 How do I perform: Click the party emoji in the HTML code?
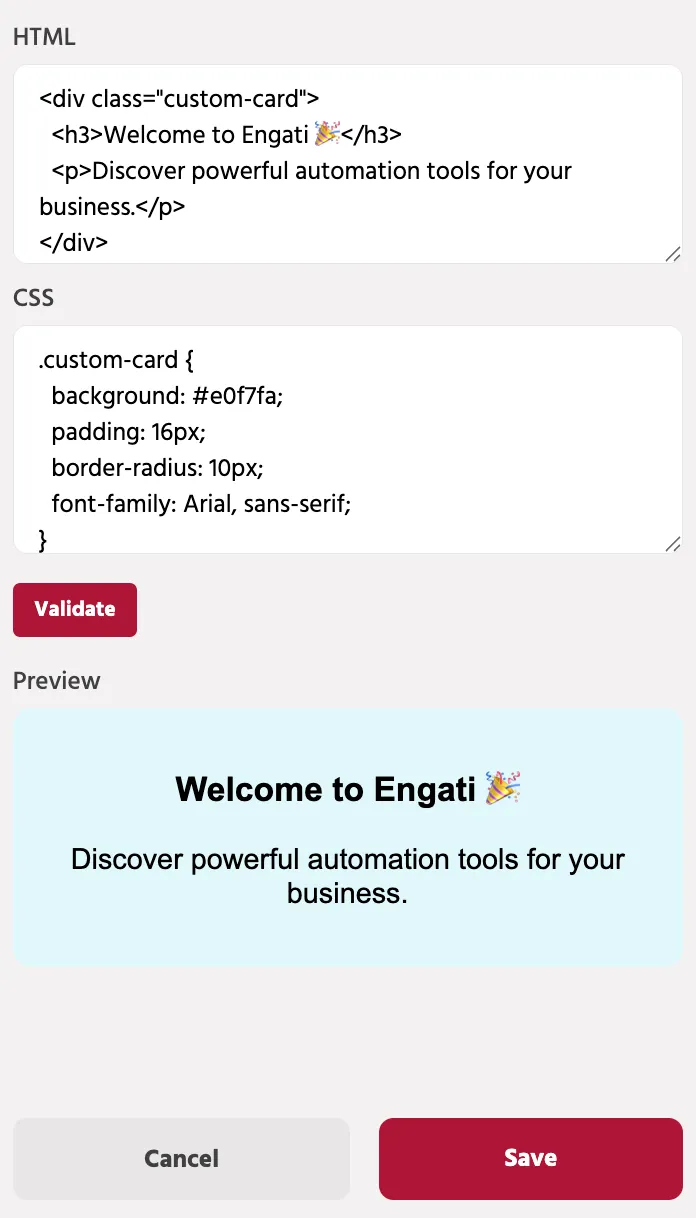(x=327, y=134)
